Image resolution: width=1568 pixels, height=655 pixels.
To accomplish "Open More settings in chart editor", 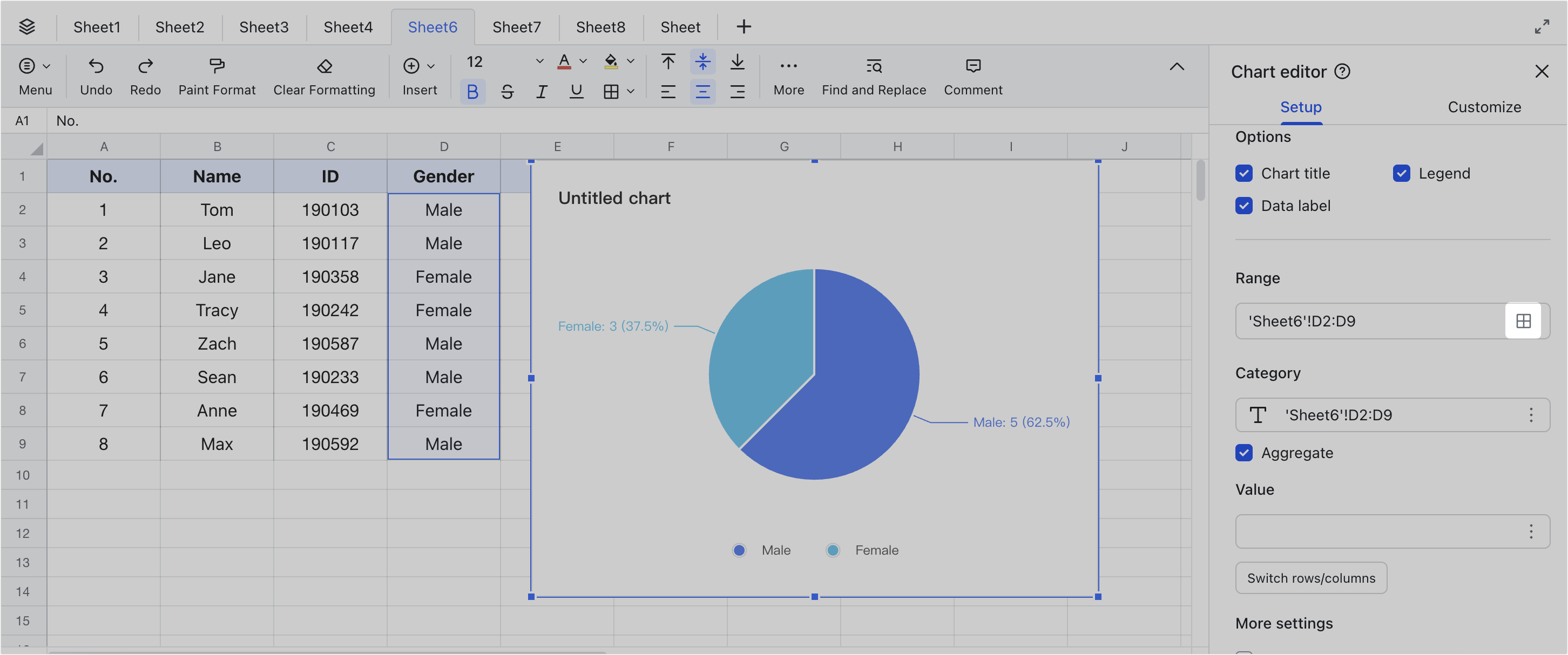I will pos(1284,623).
